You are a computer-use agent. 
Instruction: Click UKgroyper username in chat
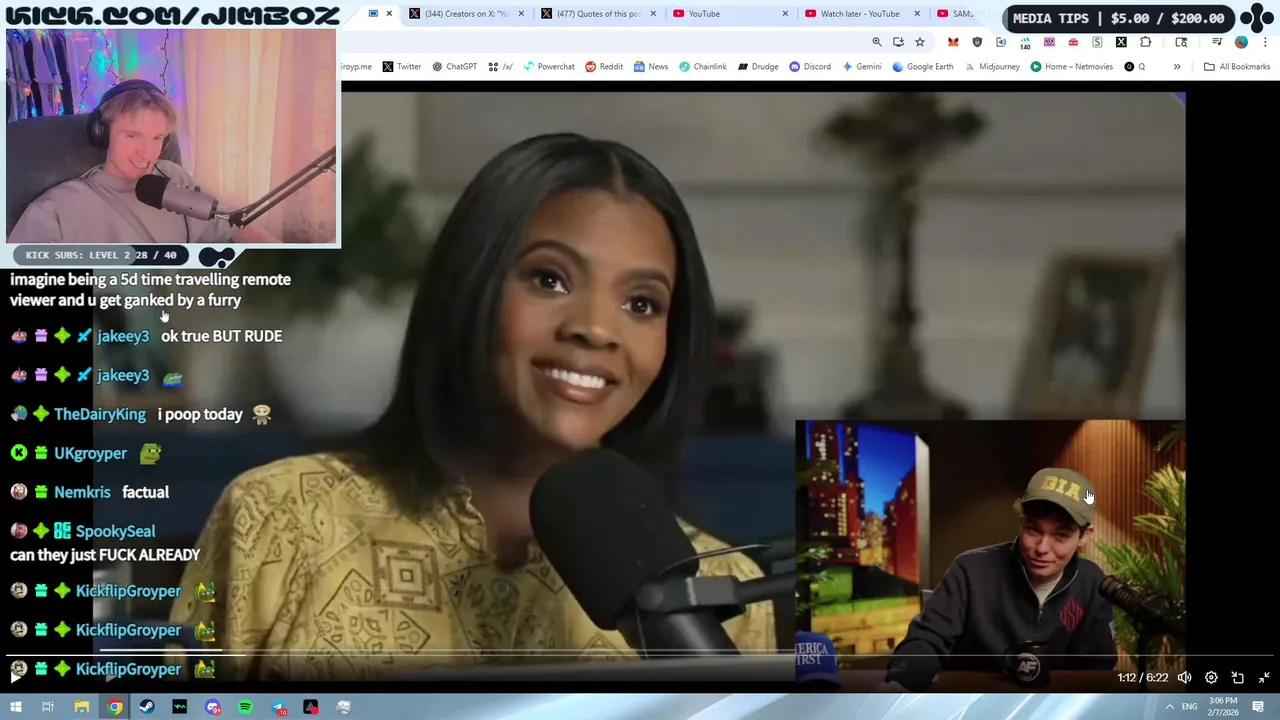pyautogui.click(x=90, y=453)
